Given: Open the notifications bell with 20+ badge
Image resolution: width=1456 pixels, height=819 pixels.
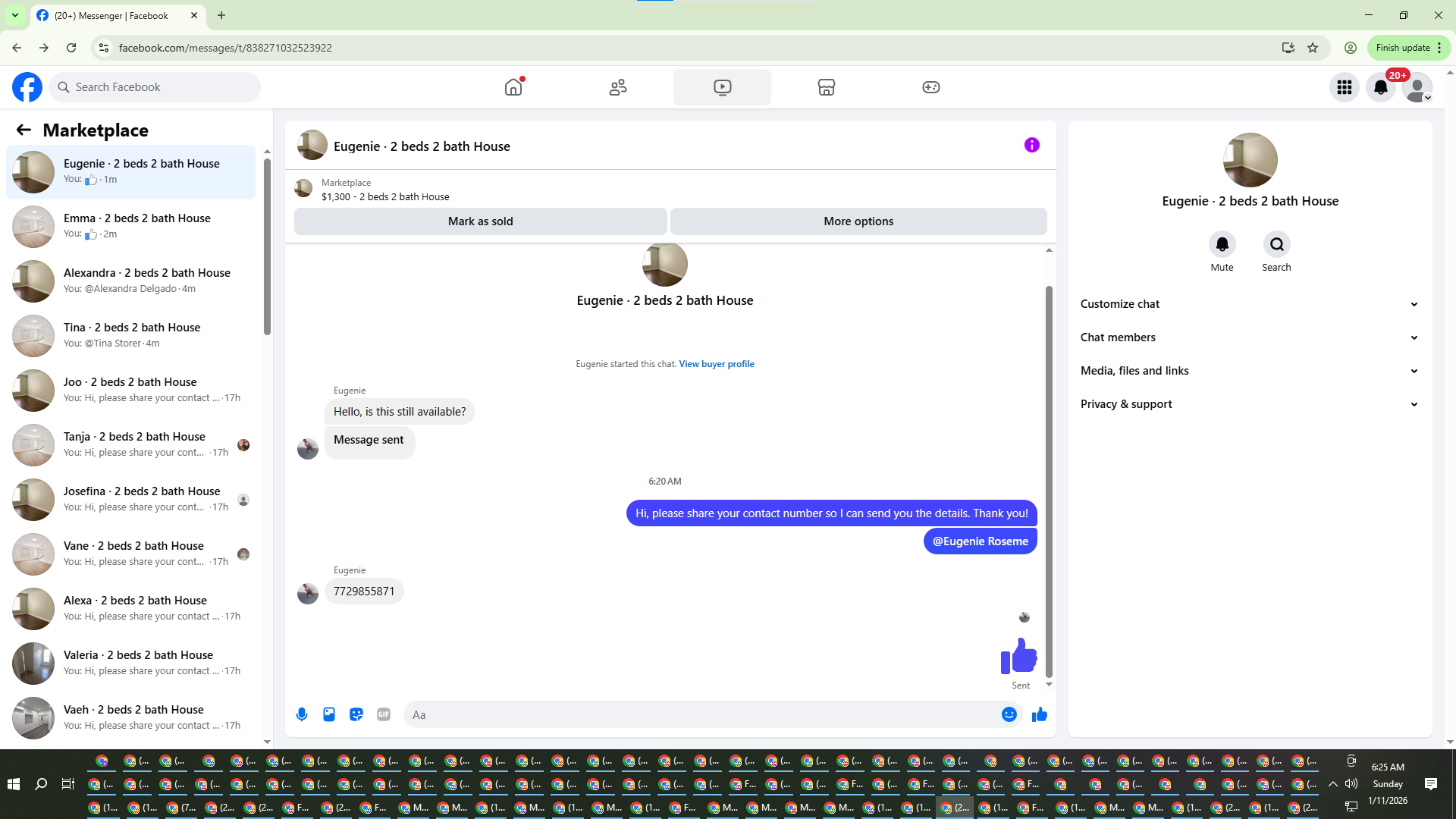Looking at the screenshot, I should [1381, 87].
